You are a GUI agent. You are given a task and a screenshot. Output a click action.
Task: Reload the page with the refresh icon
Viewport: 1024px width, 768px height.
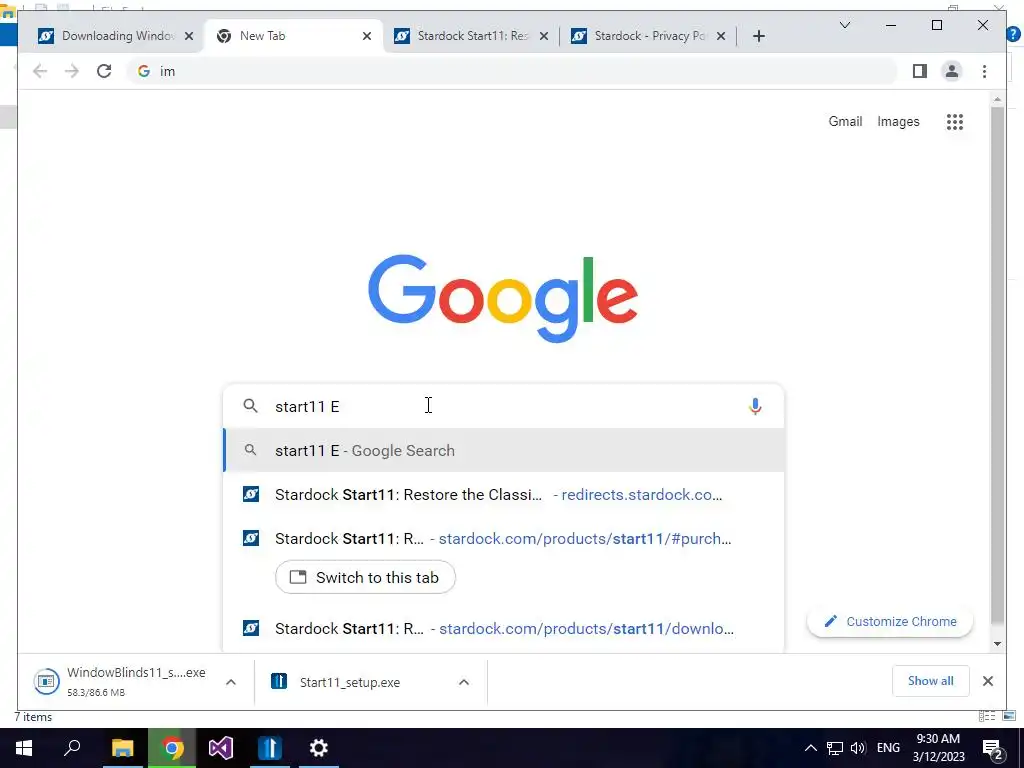(104, 71)
